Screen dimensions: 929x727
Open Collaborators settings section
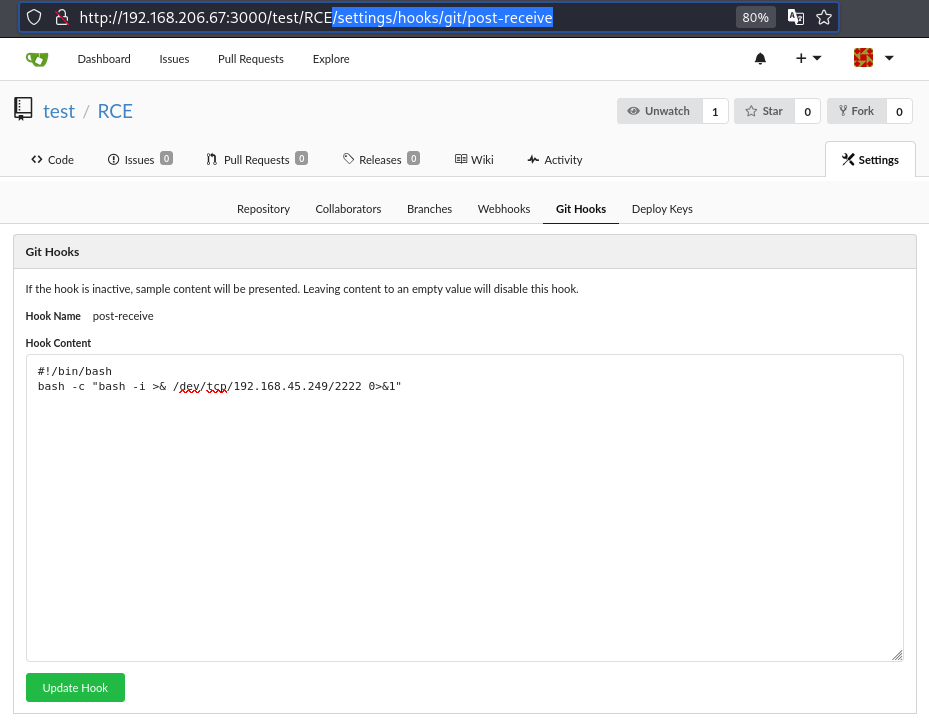pos(348,209)
